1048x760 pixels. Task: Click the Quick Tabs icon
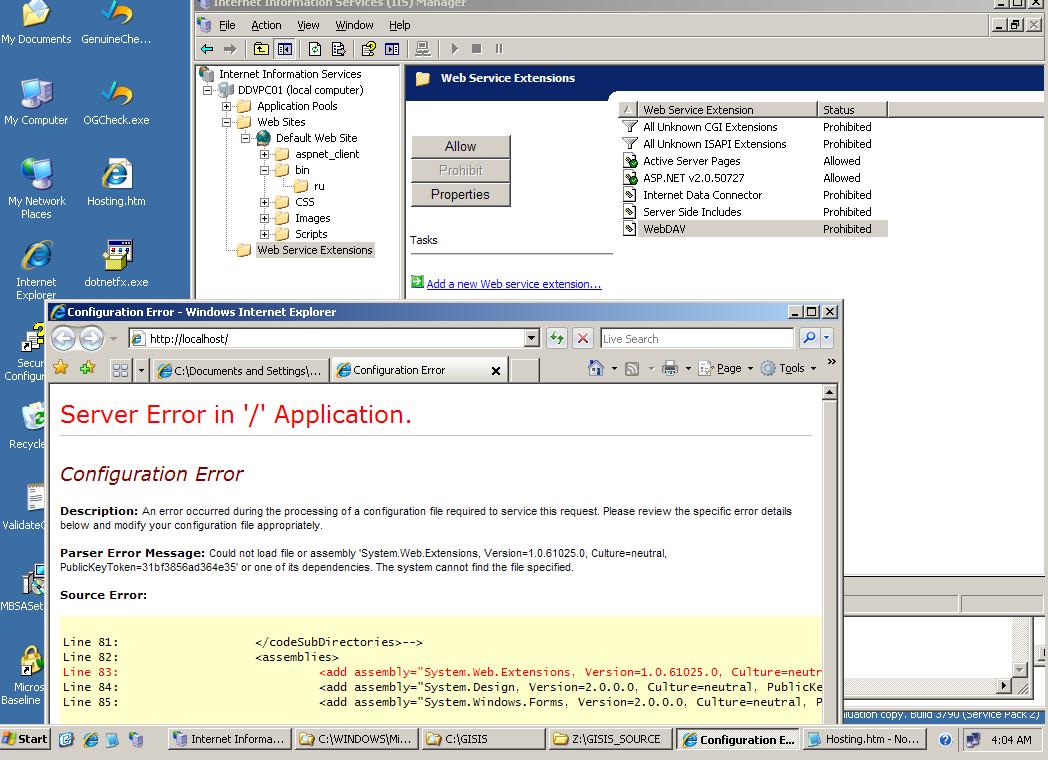120,370
